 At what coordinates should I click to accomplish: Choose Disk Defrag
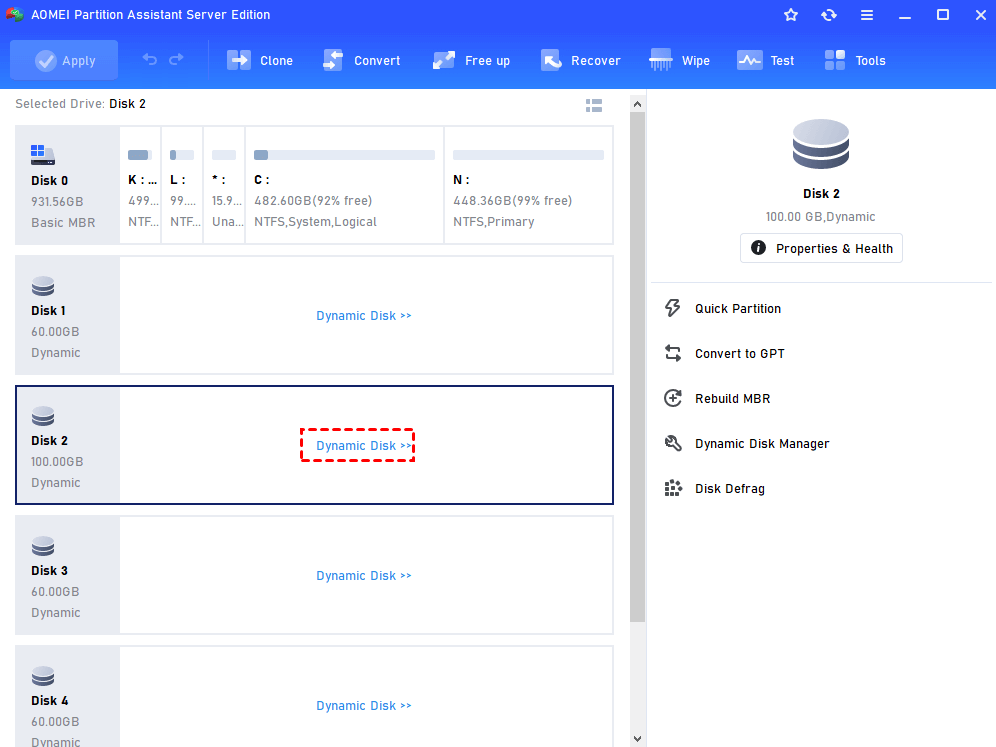[x=729, y=489]
